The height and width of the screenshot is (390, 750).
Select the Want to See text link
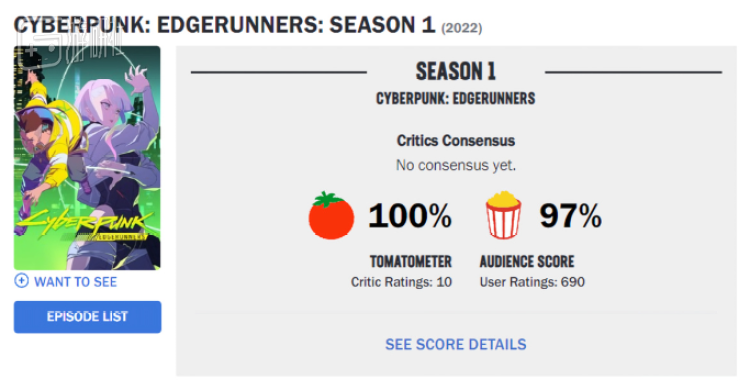pos(76,282)
